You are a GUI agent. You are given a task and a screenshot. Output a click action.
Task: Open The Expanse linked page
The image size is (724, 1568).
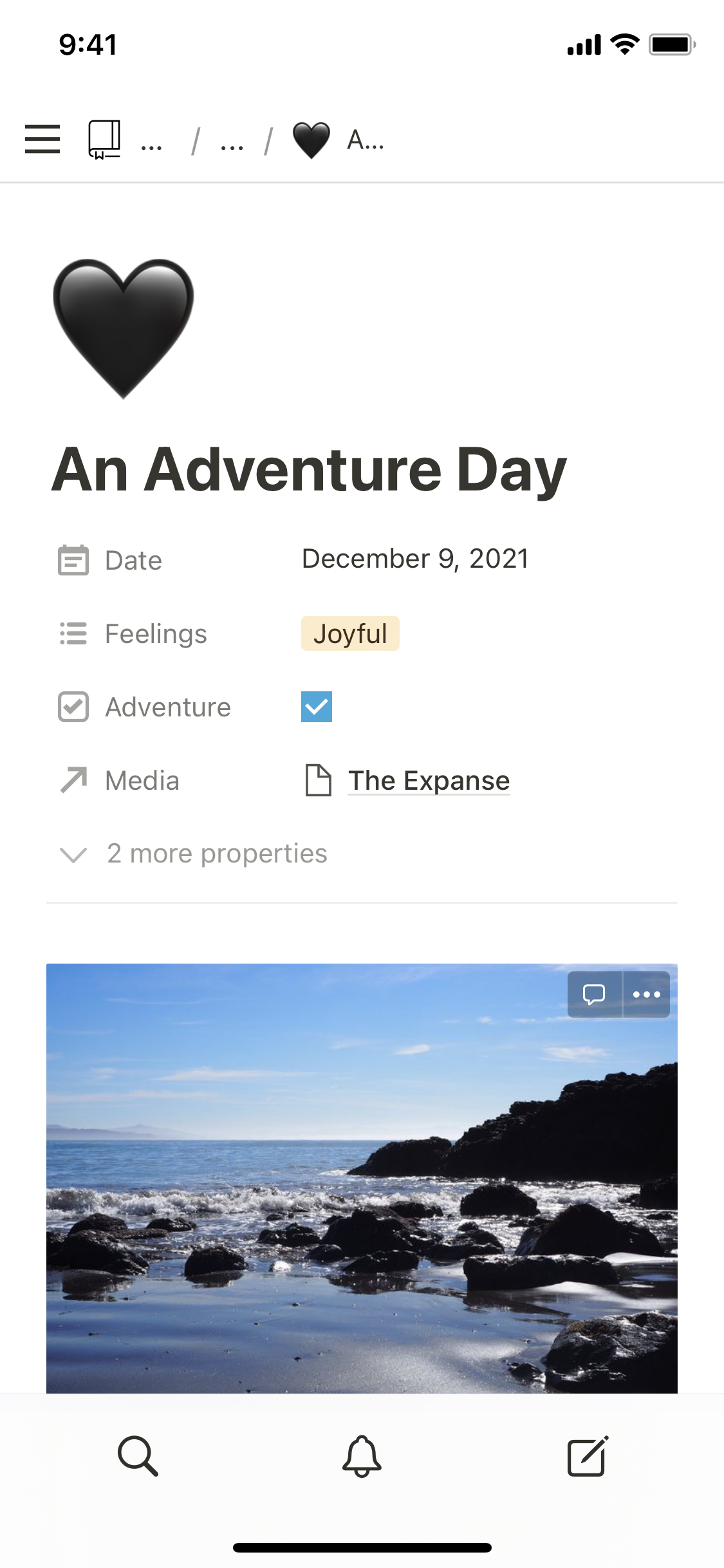pos(429,781)
